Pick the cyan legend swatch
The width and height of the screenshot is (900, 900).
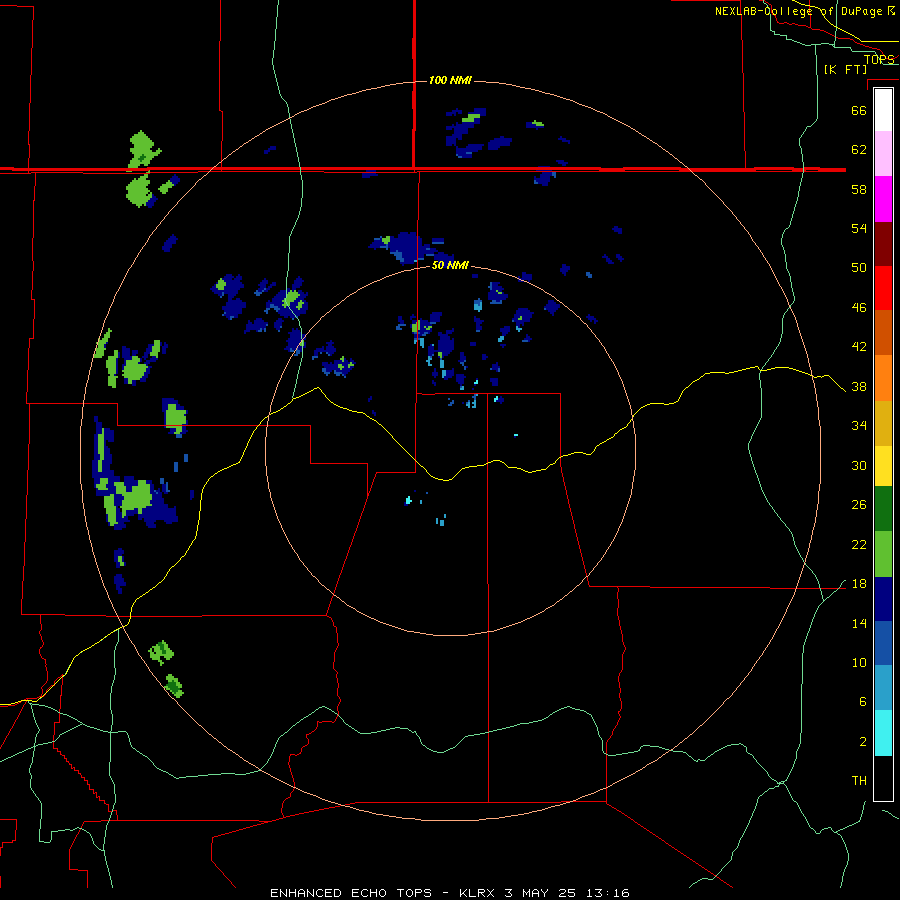pyautogui.click(x=883, y=733)
